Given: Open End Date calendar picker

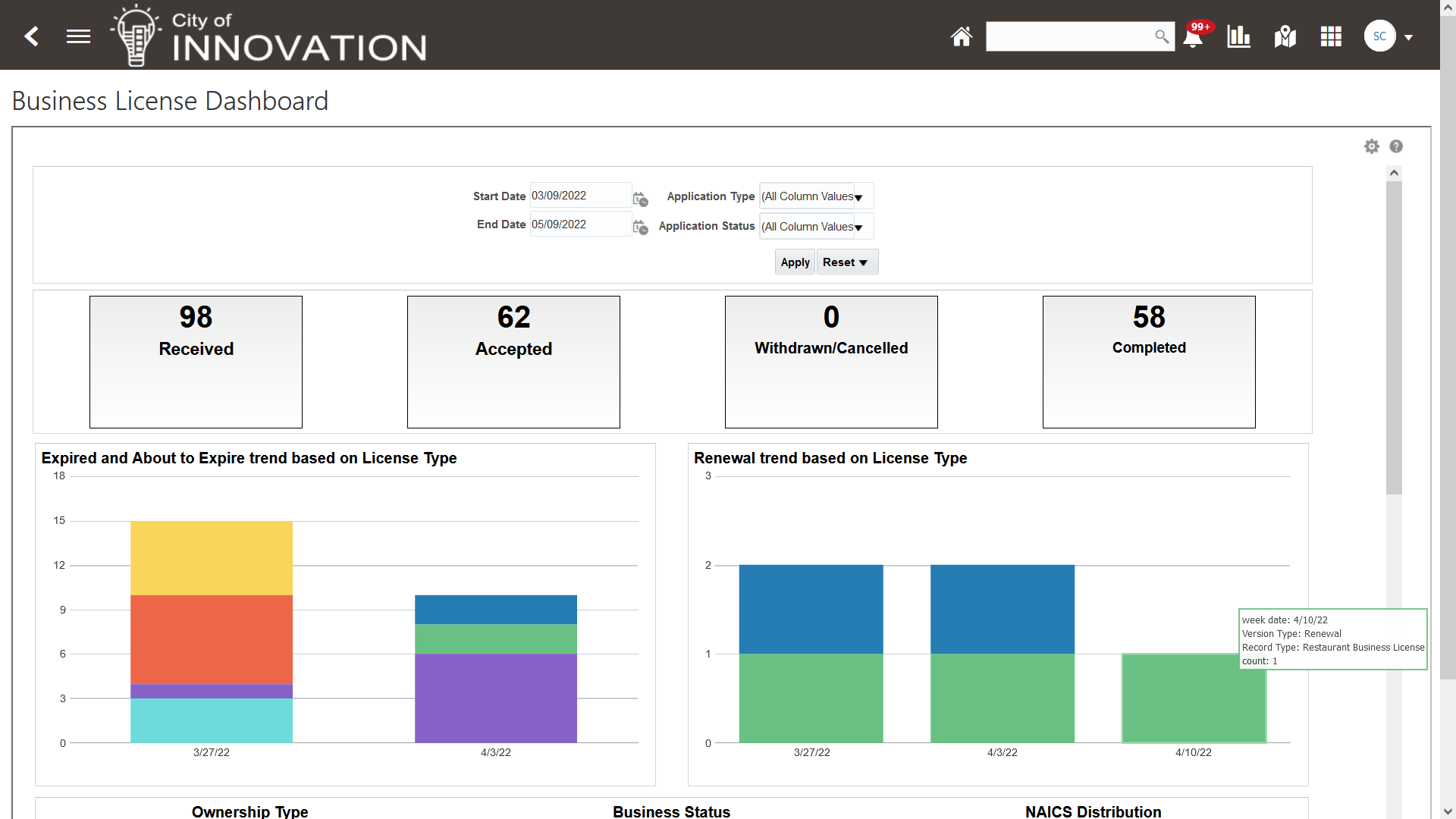Looking at the screenshot, I should 640,227.
